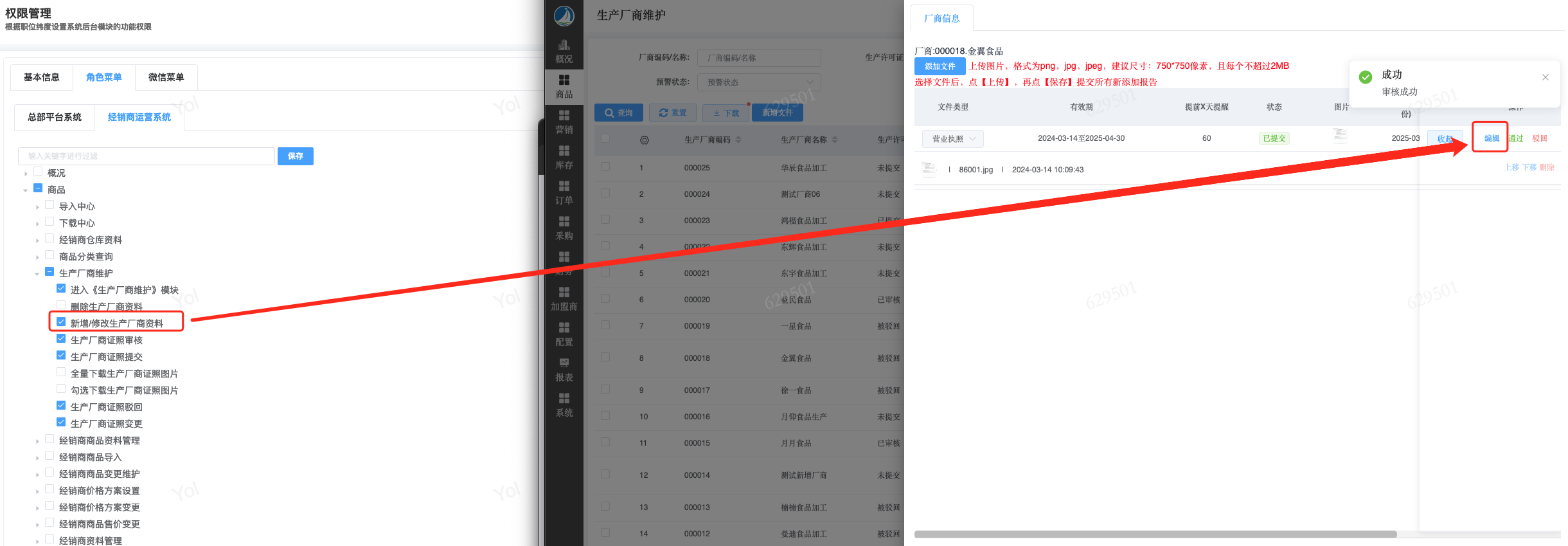Check the 导入中心 checkbox

pyautogui.click(x=49, y=205)
